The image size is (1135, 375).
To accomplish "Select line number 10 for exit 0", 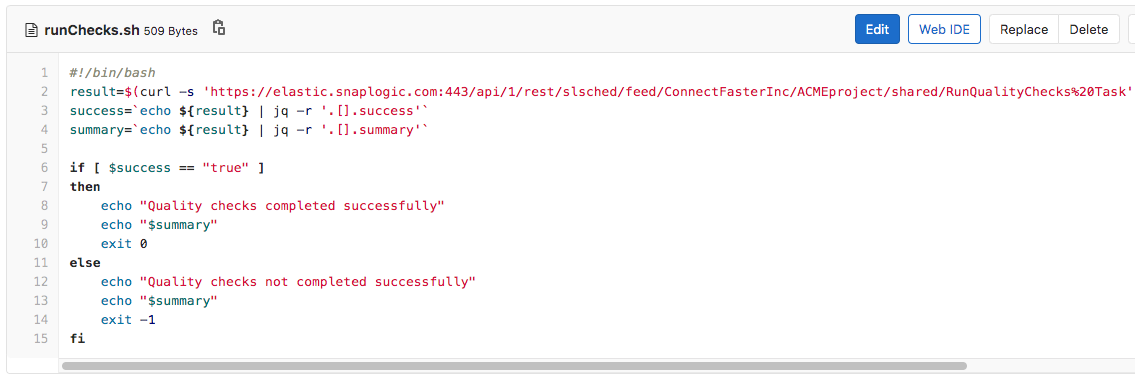I will click(x=42, y=244).
